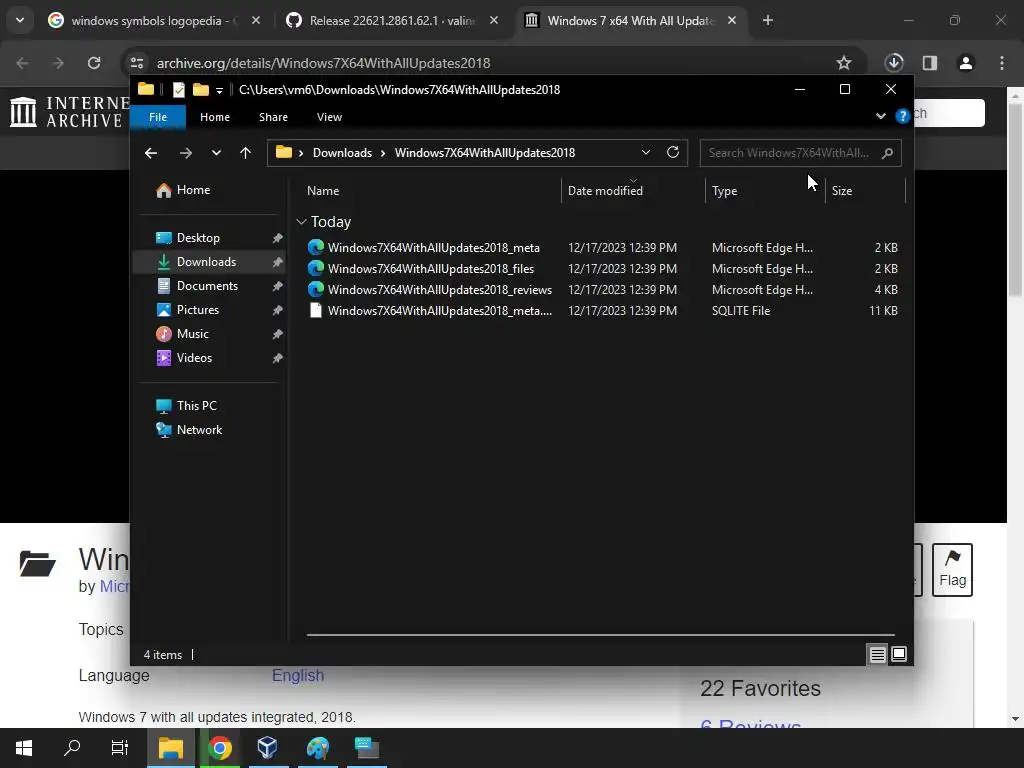Open Windows Start menu
Image resolution: width=1024 pixels, height=768 pixels.
pos(24,748)
